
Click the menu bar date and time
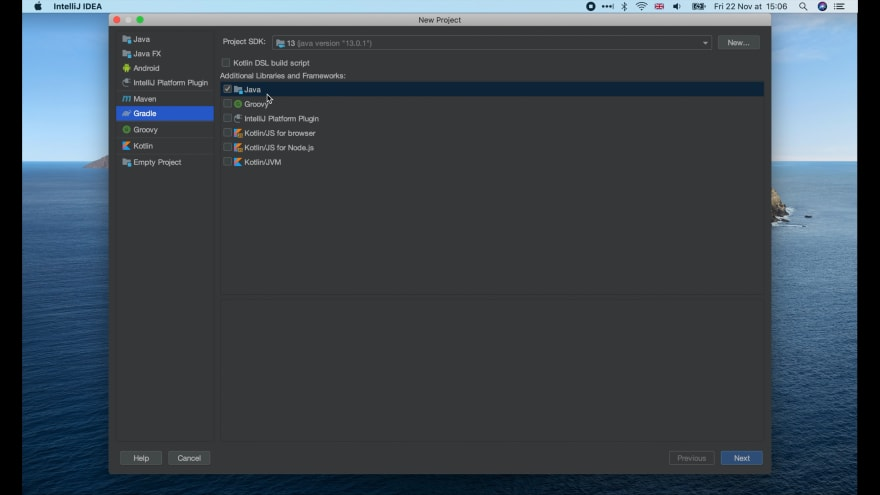[x=750, y=6]
